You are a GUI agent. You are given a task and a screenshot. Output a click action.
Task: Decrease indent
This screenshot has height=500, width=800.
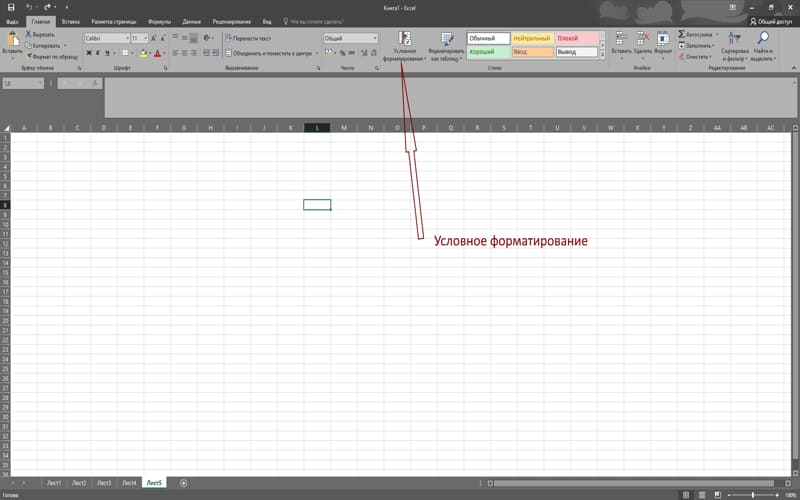(207, 53)
